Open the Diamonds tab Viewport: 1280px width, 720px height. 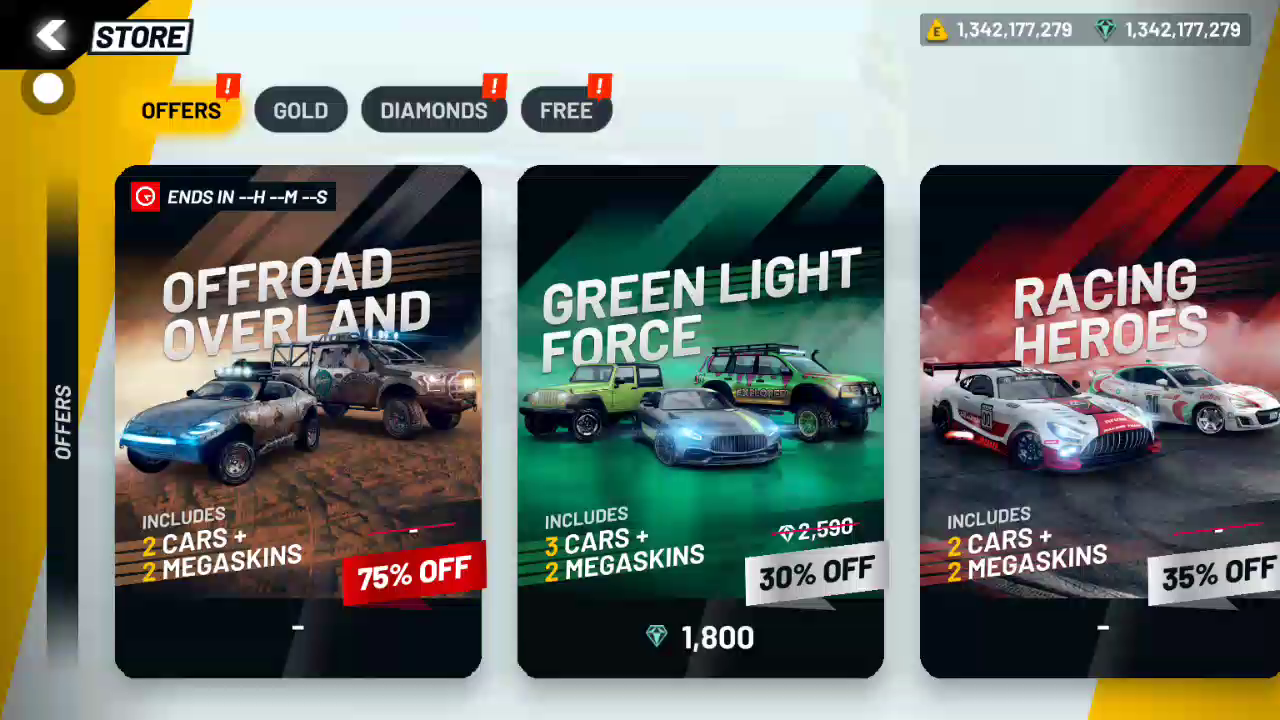434,110
